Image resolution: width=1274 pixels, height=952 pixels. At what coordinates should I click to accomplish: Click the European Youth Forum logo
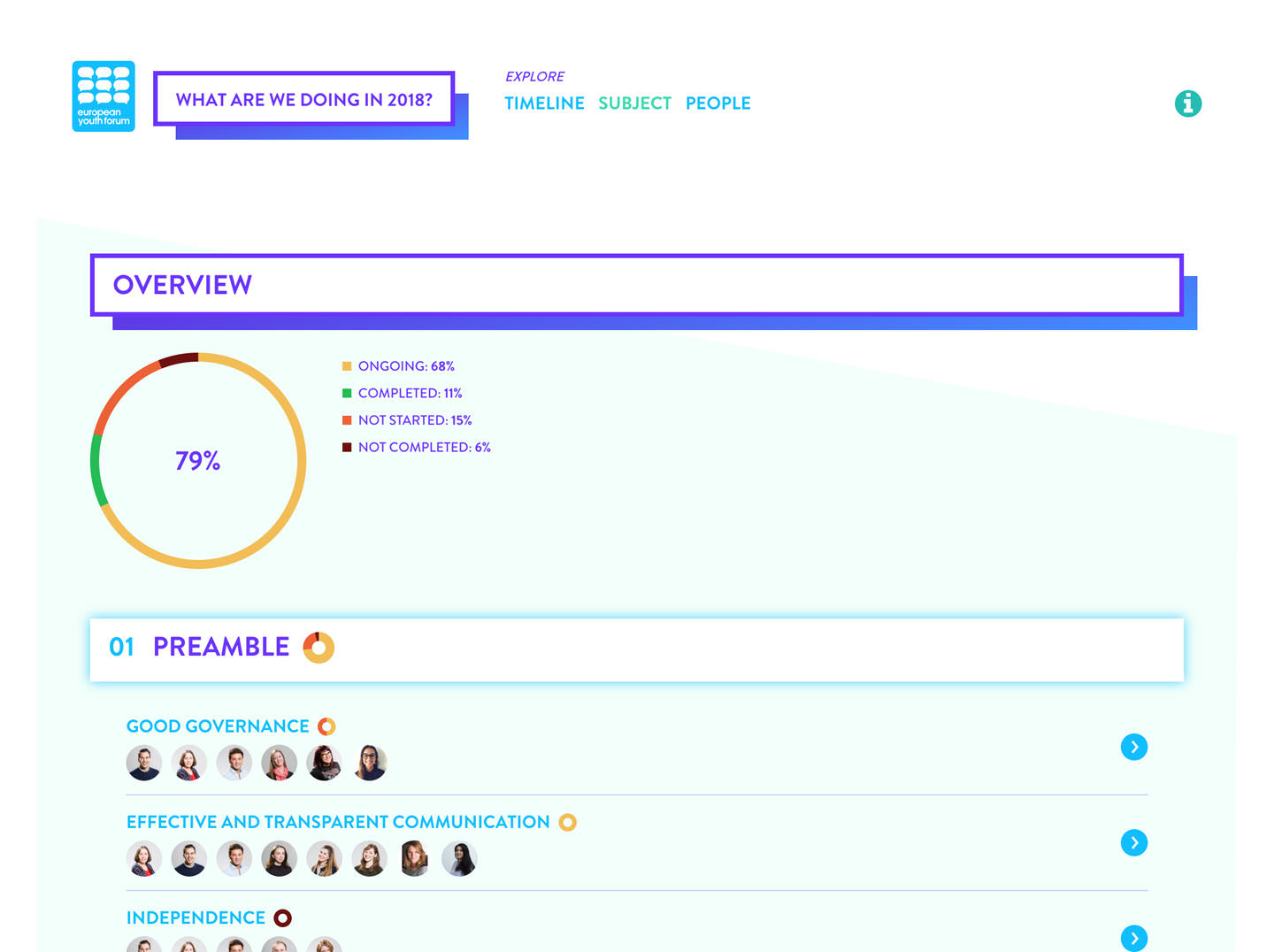point(104,96)
